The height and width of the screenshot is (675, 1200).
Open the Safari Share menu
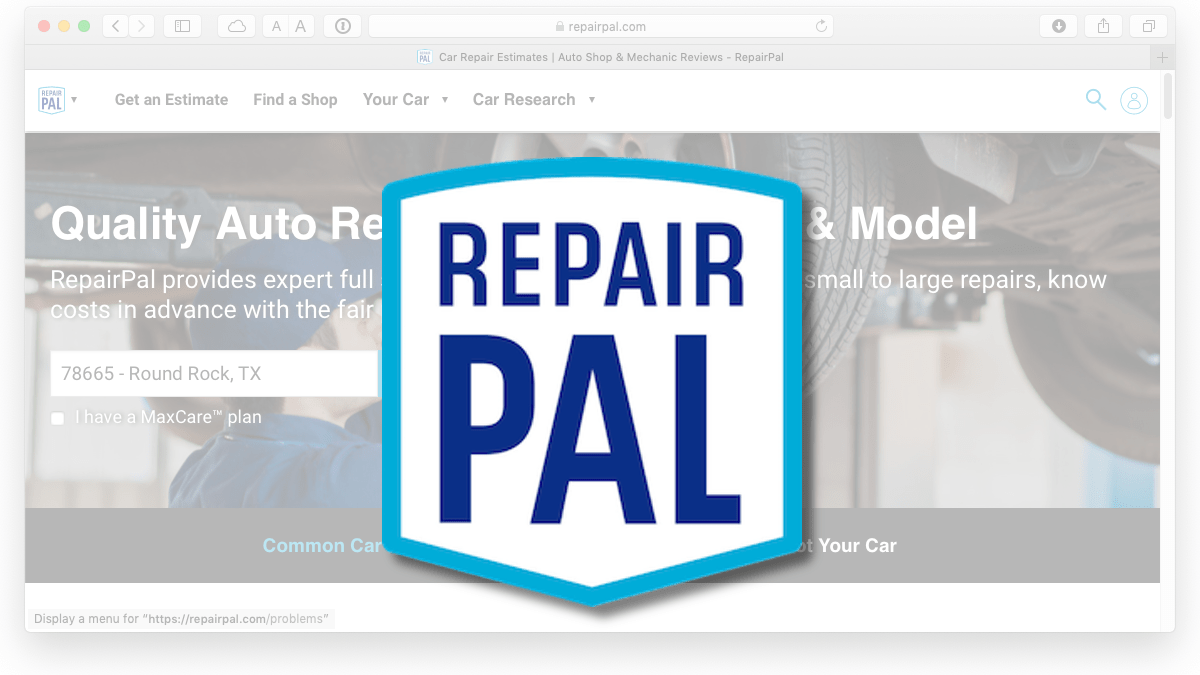tap(1104, 26)
